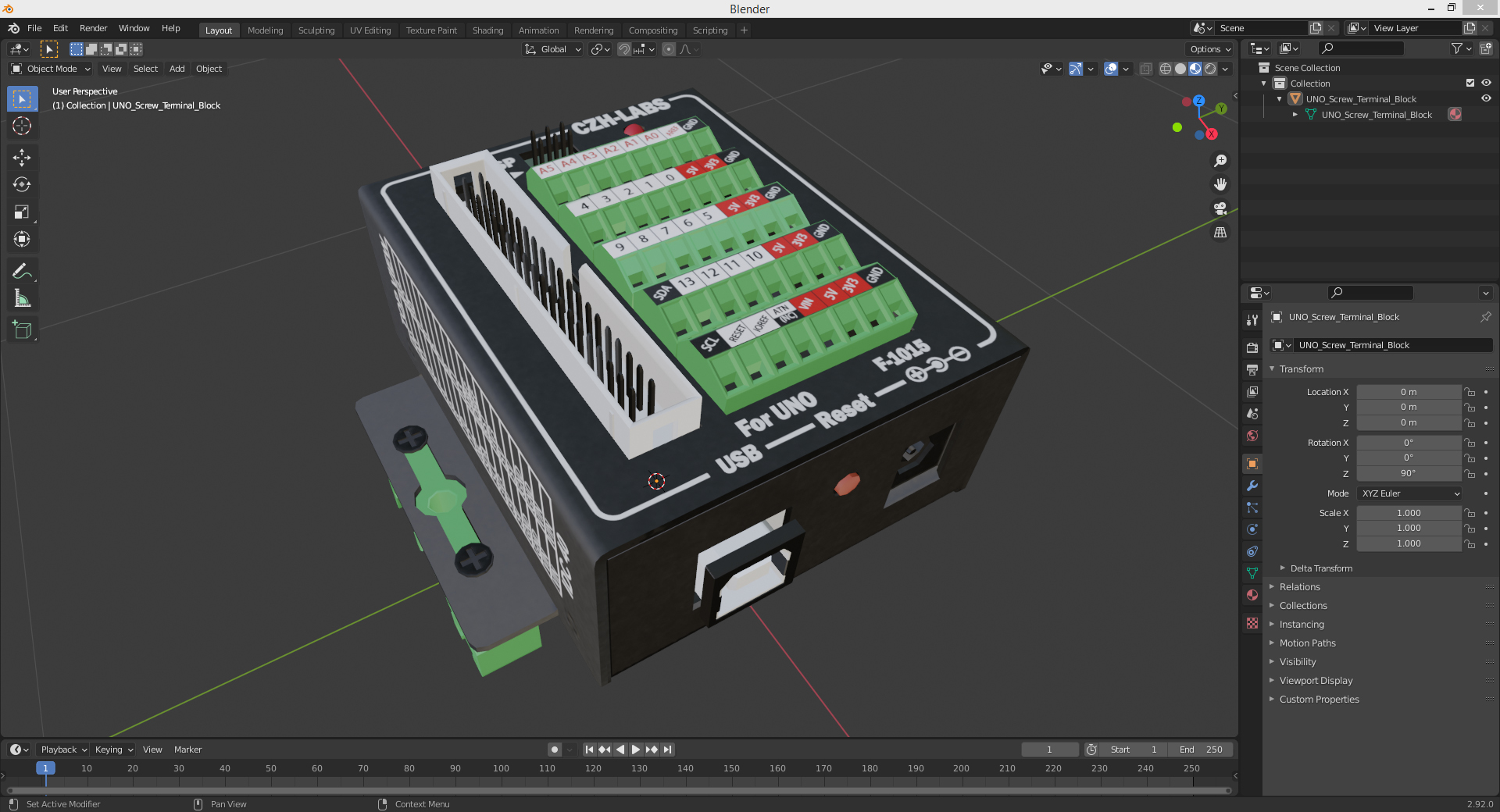This screenshot has height=812, width=1500.
Task: Switch to Modeling workspace tab
Action: [x=265, y=30]
